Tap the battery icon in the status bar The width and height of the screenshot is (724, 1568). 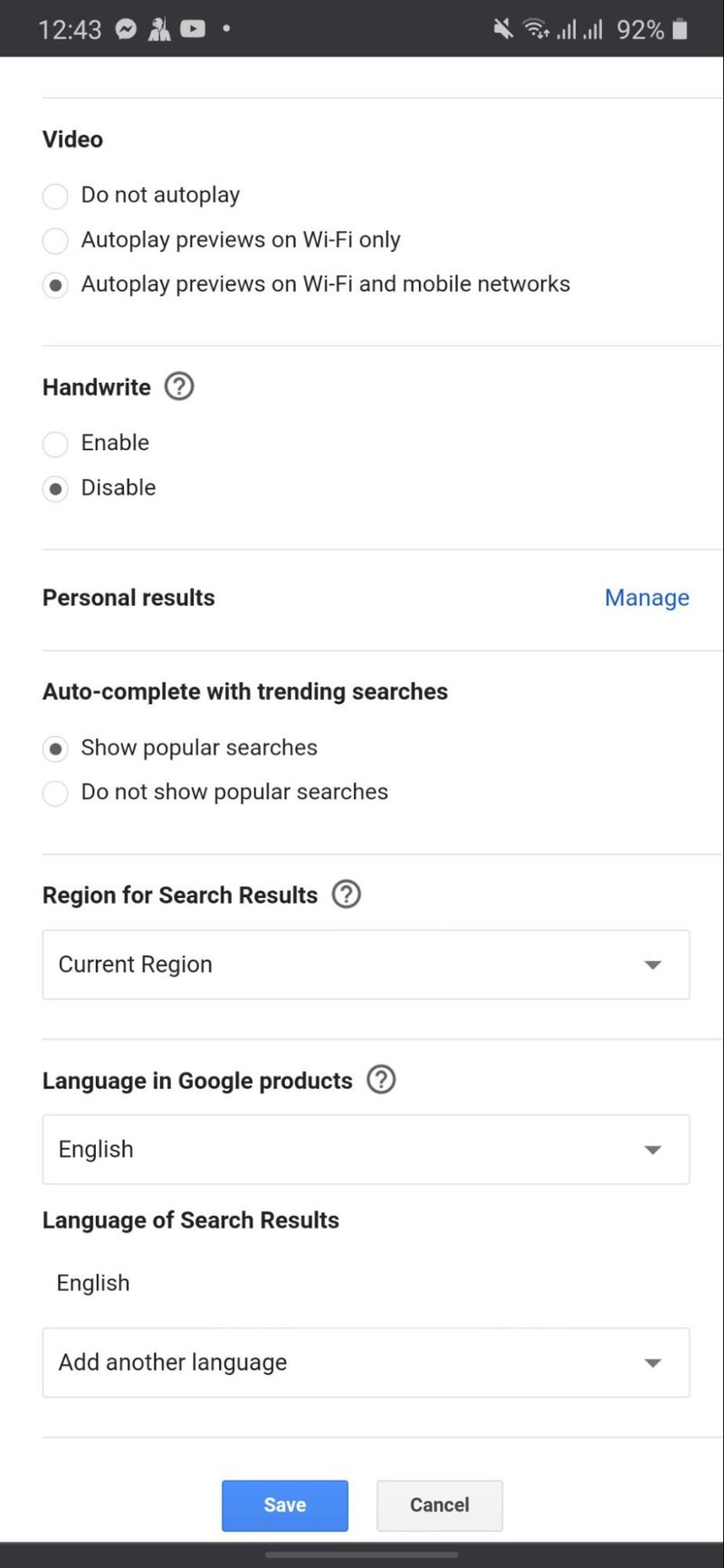(681, 29)
